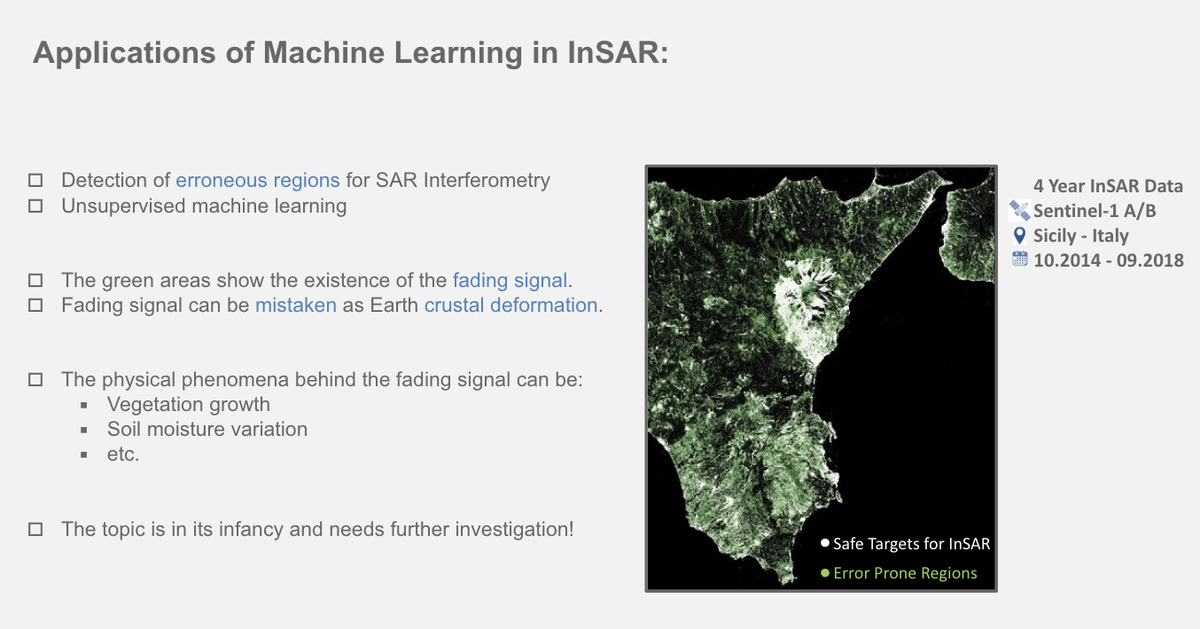Click the calendar icon beside 10.2014 - 09.2018
The width and height of the screenshot is (1200, 629).
click(1020, 260)
